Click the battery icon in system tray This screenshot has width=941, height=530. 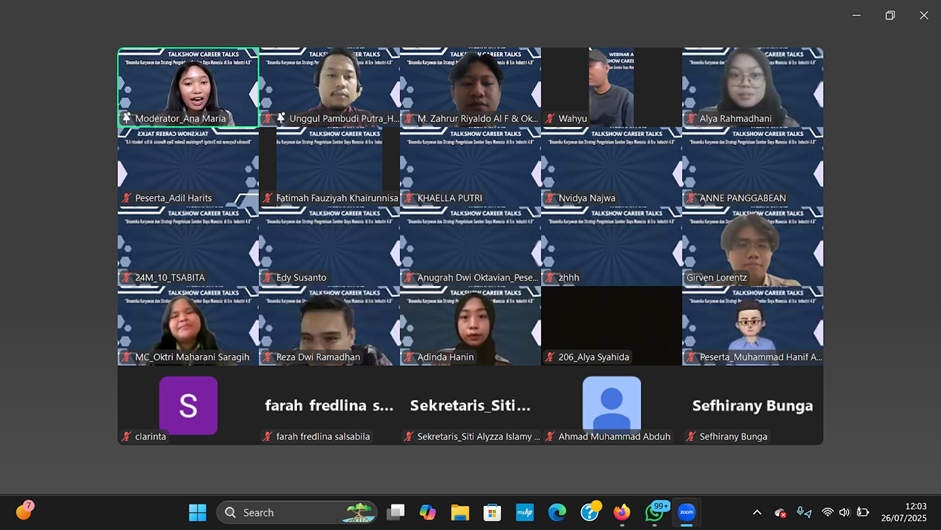863,512
